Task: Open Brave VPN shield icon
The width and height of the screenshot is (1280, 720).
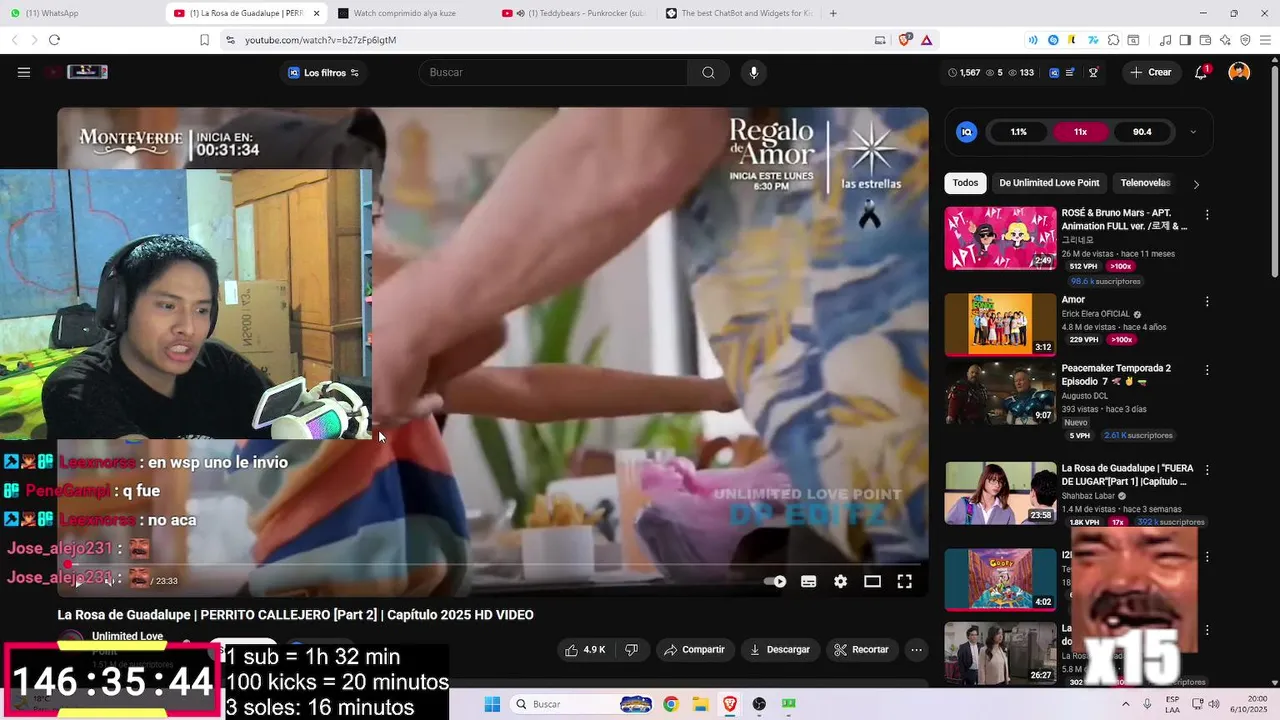Action: click(x=1245, y=40)
